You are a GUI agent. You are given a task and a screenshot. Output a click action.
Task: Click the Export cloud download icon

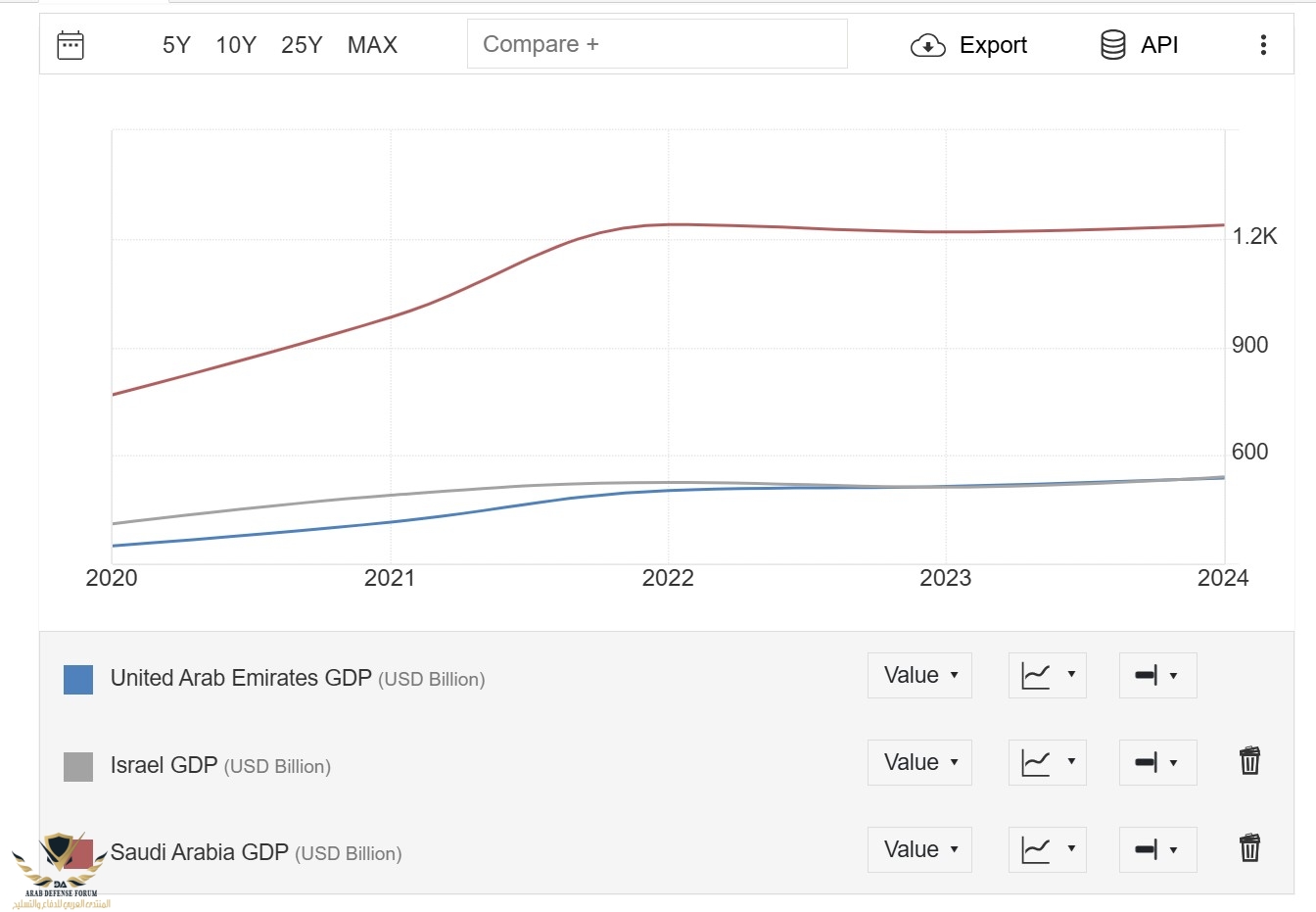click(x=927, y=45)
